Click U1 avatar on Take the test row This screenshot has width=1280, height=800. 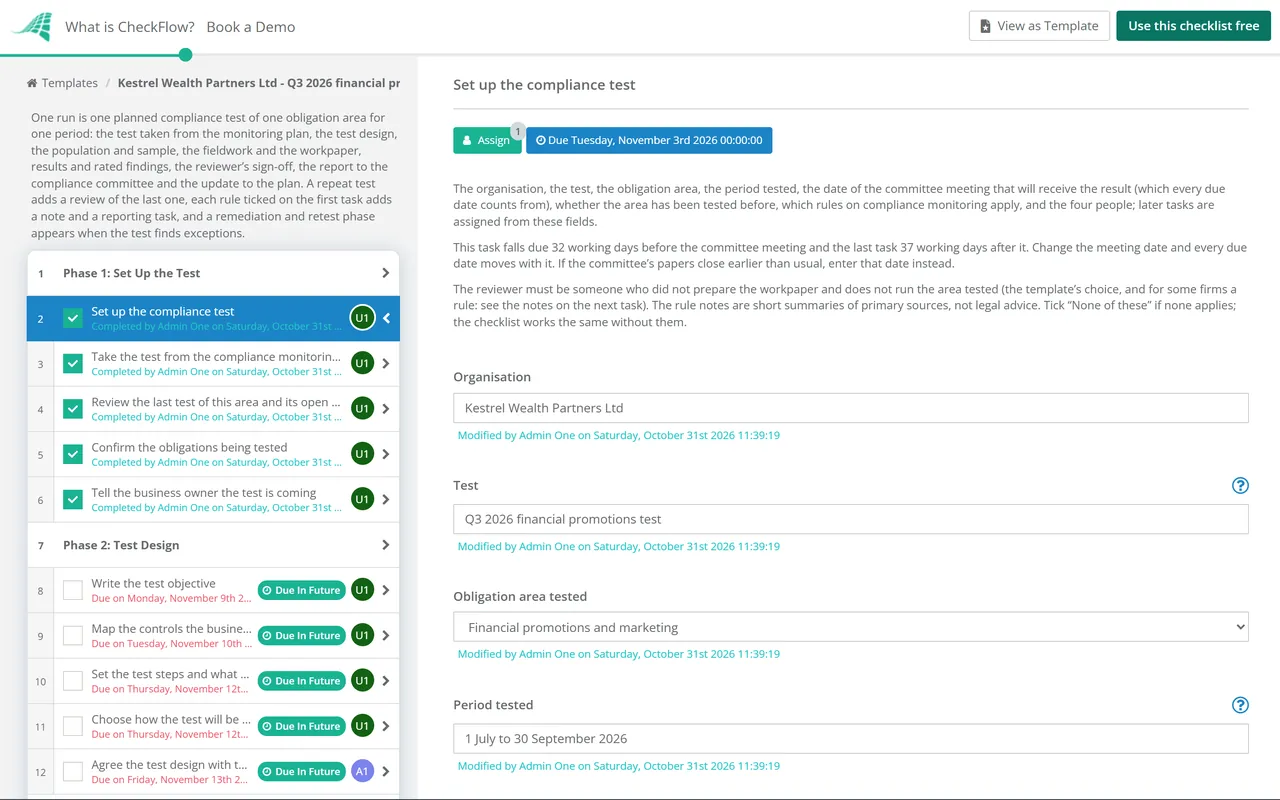[362, 363]
